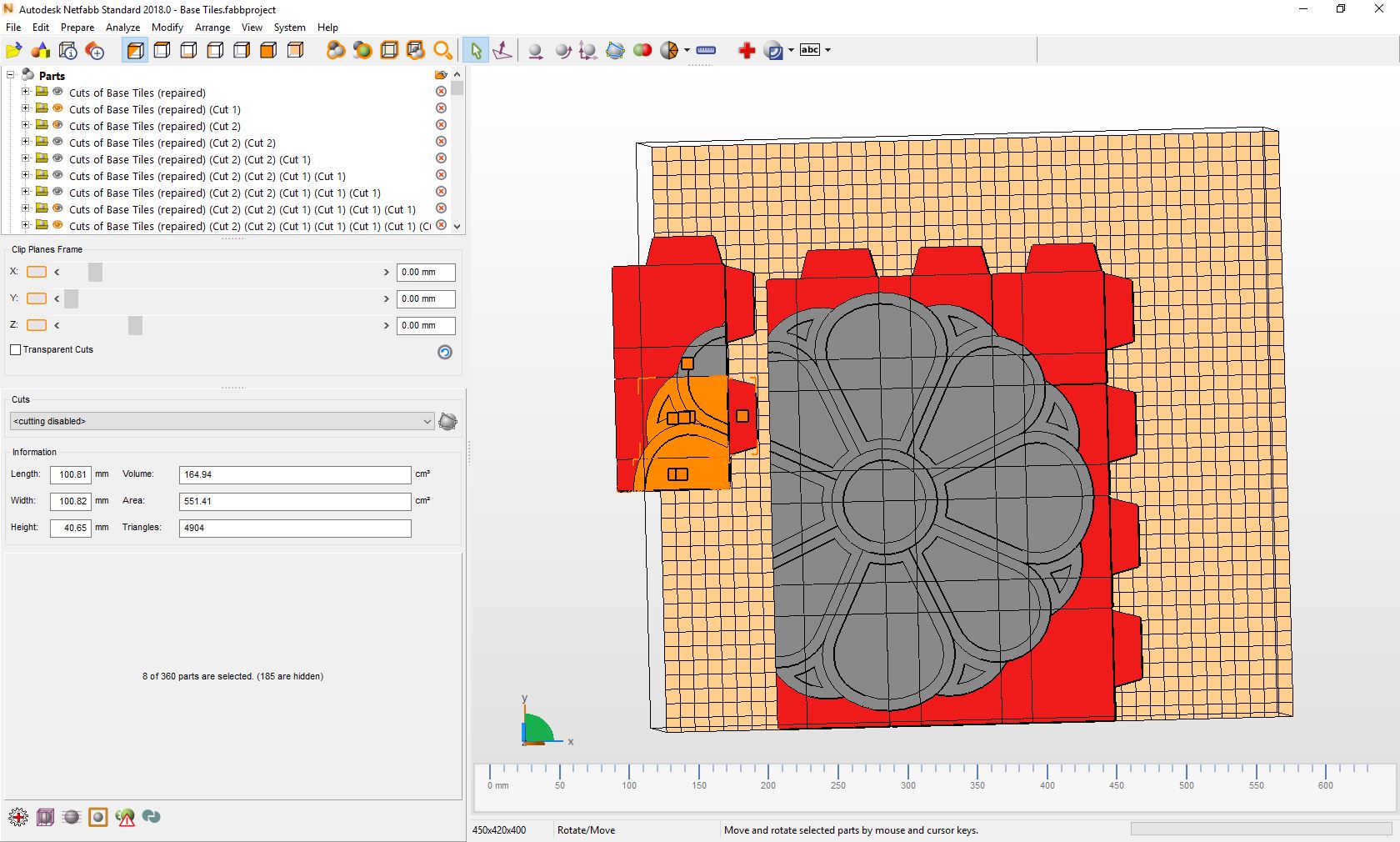This screenshot has width=1400, height=842.
Task: Toggle visibility of 'Cuts of Base Tiles (repaired)'
Action: tap(57, 92)
